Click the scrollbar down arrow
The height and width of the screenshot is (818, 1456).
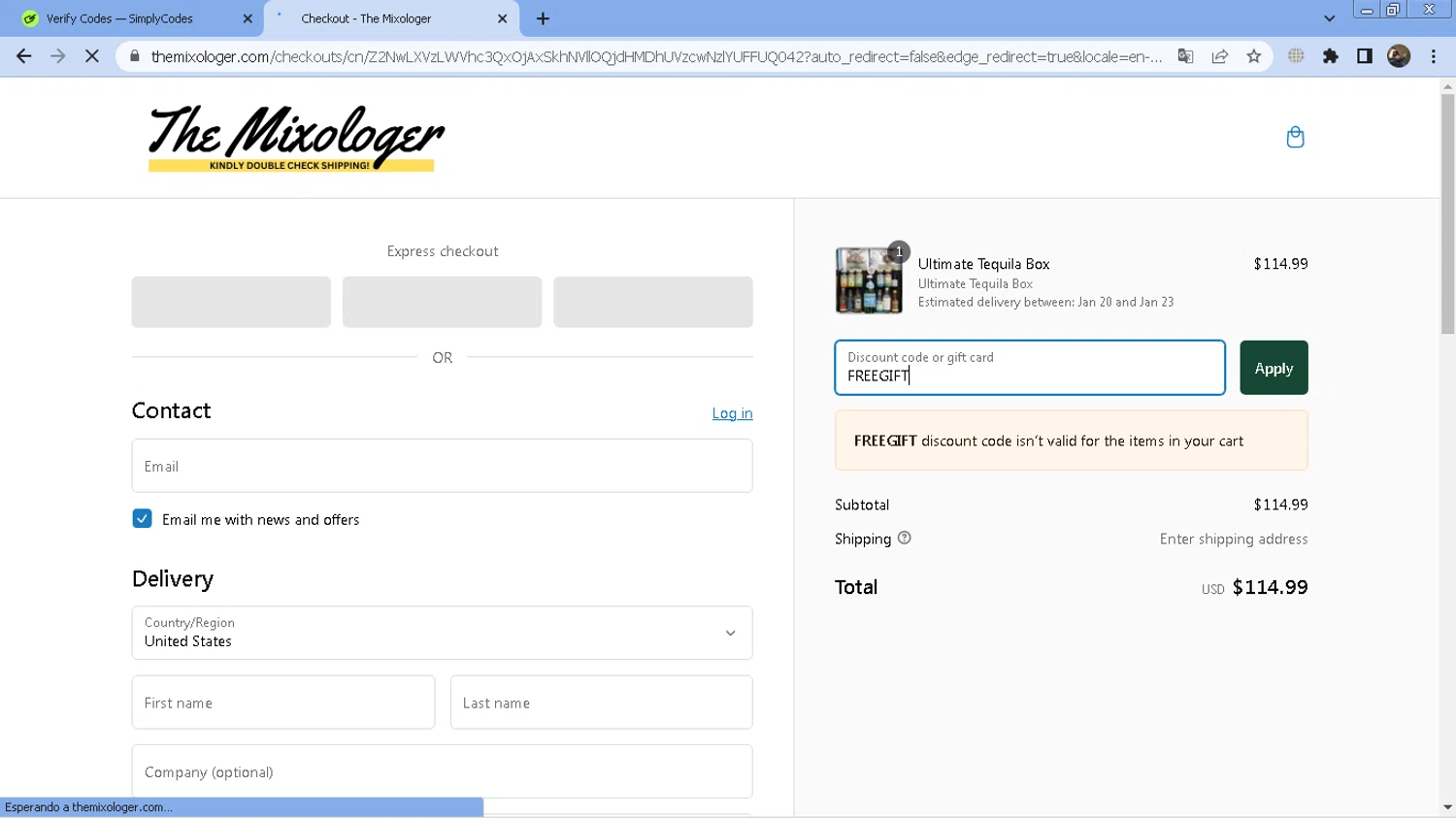coord(1447,807)
